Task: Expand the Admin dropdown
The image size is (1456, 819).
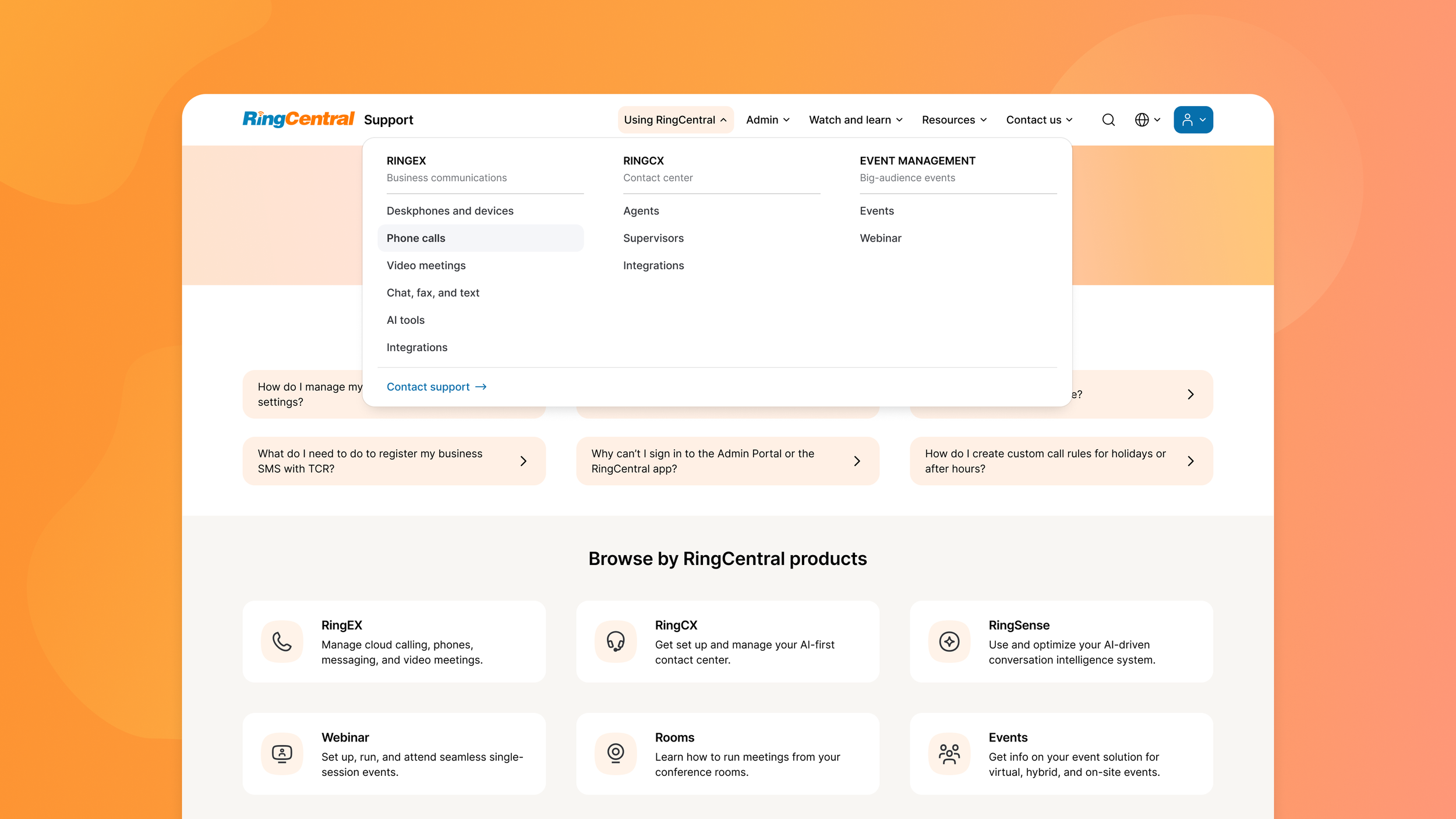Action: point(768,120)
